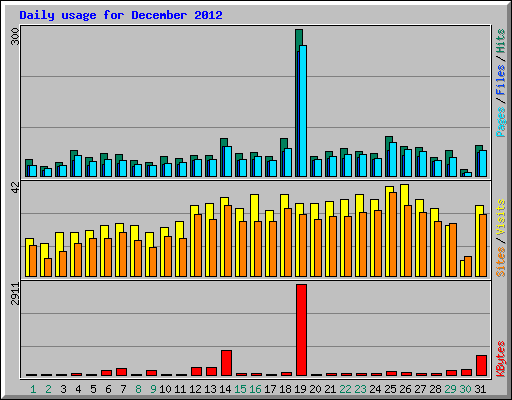This screenshot has width=512, height=400.
Task: Click the day 2 axis label
Action: point(48,389)
